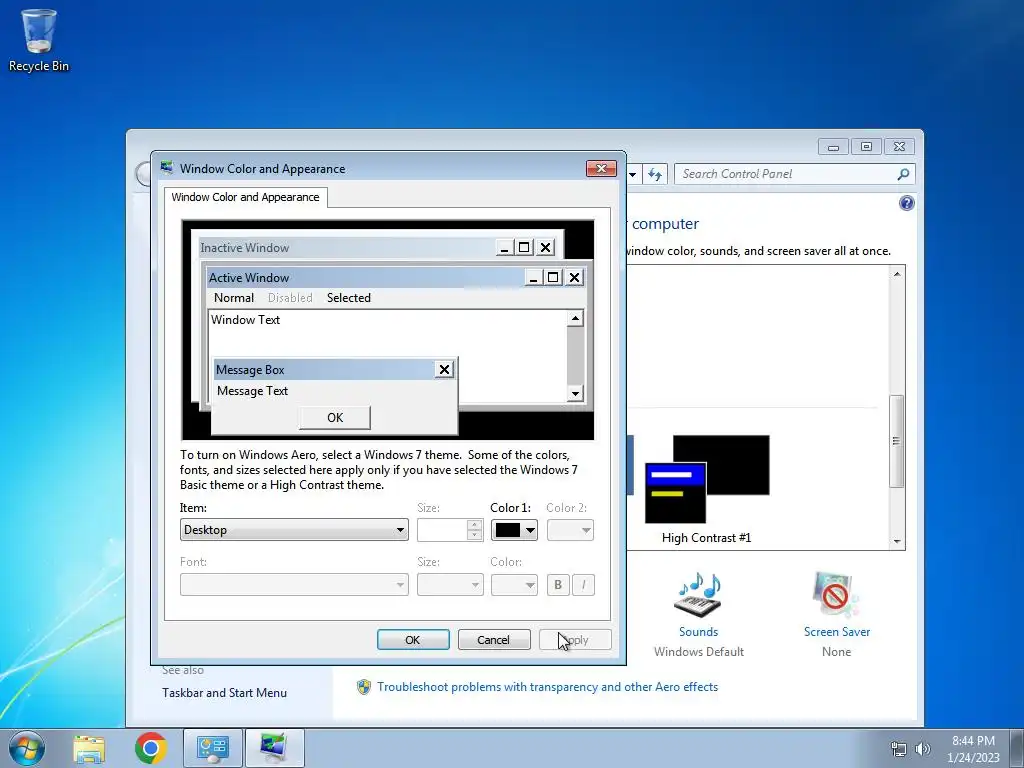
Task: Open Taskbar and Start Menu link
Action: pyautogui.click(x=225, y=693)
